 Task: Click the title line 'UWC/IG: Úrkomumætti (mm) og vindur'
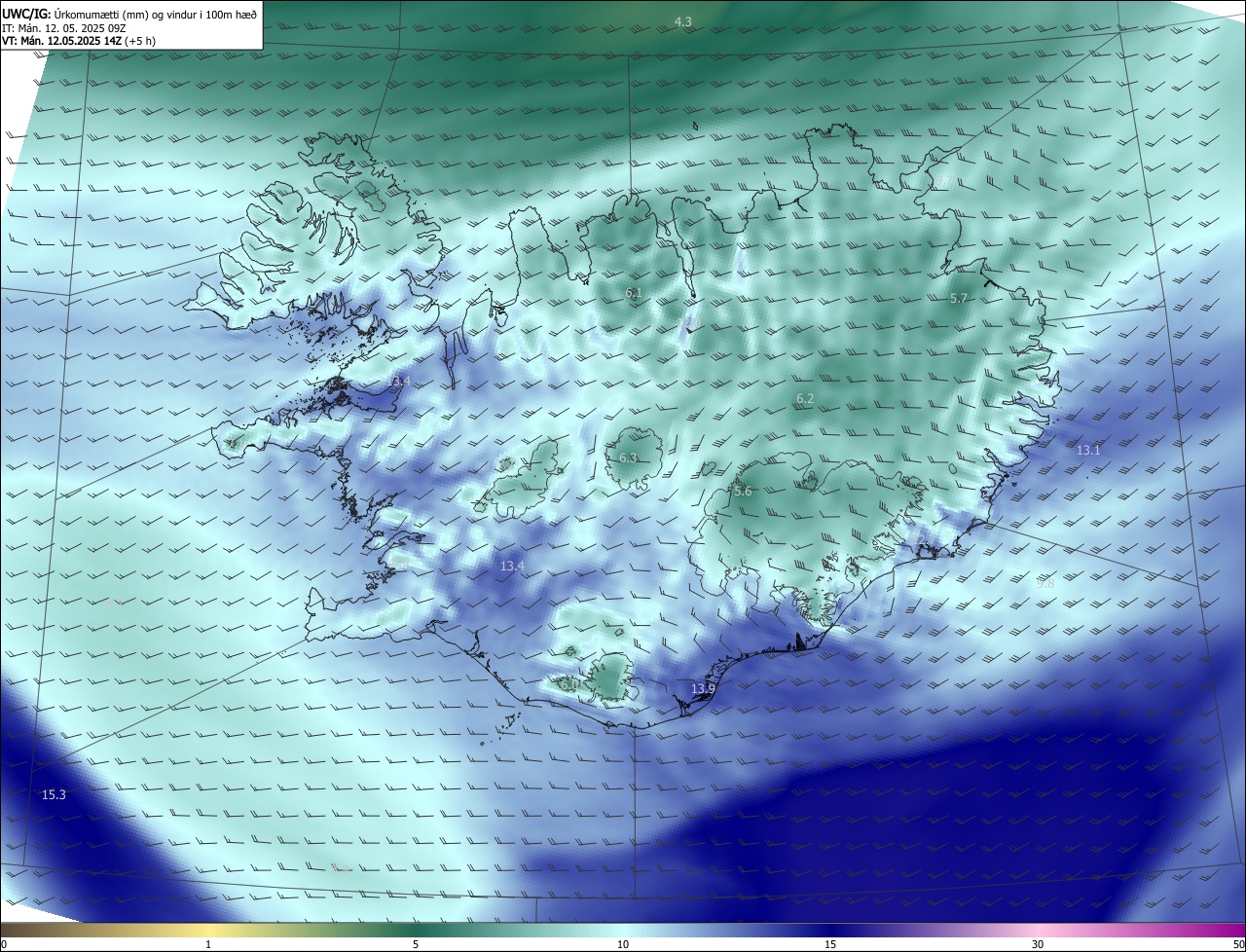click(x=129, y=14)
